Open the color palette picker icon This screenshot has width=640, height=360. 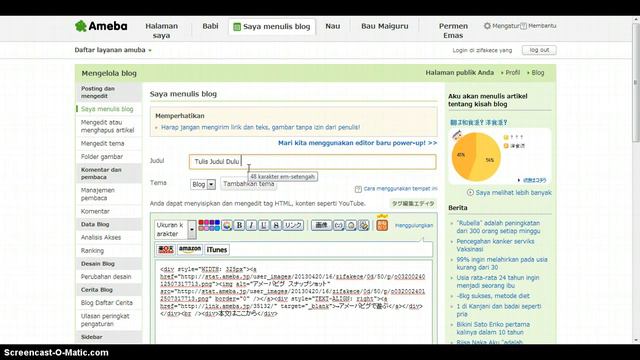tap(227, 225)
